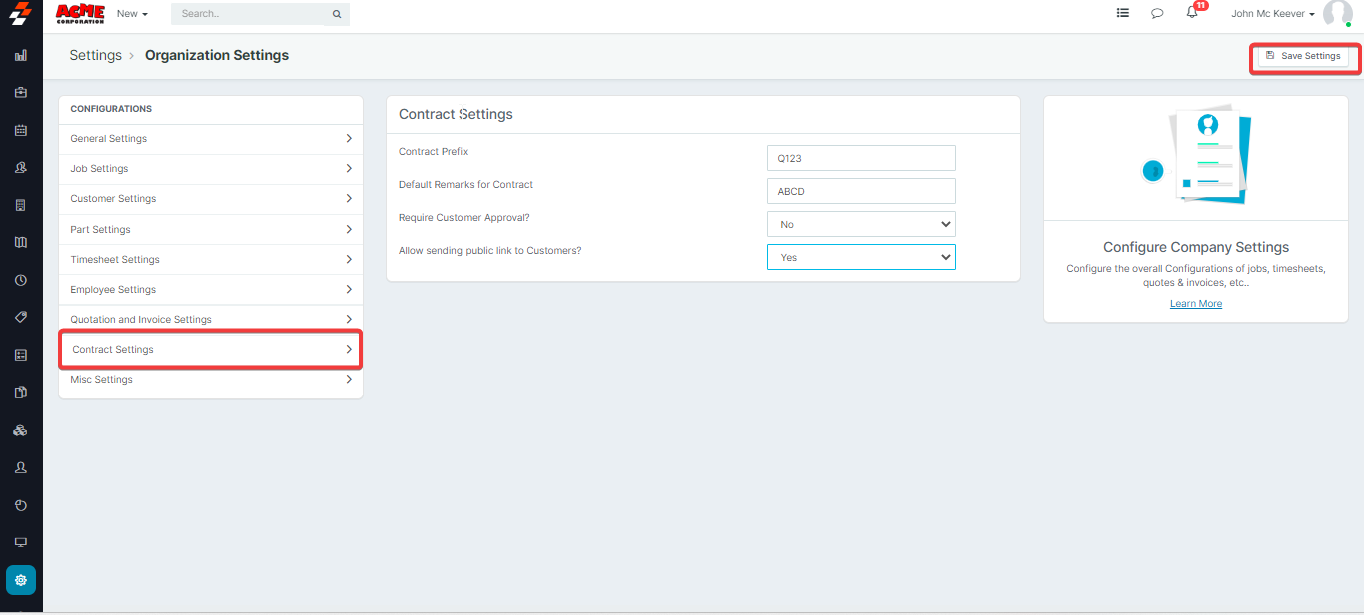1364x615 pixels.
Task: Click the Contract Prefix input field
Action: pos(861,158)
